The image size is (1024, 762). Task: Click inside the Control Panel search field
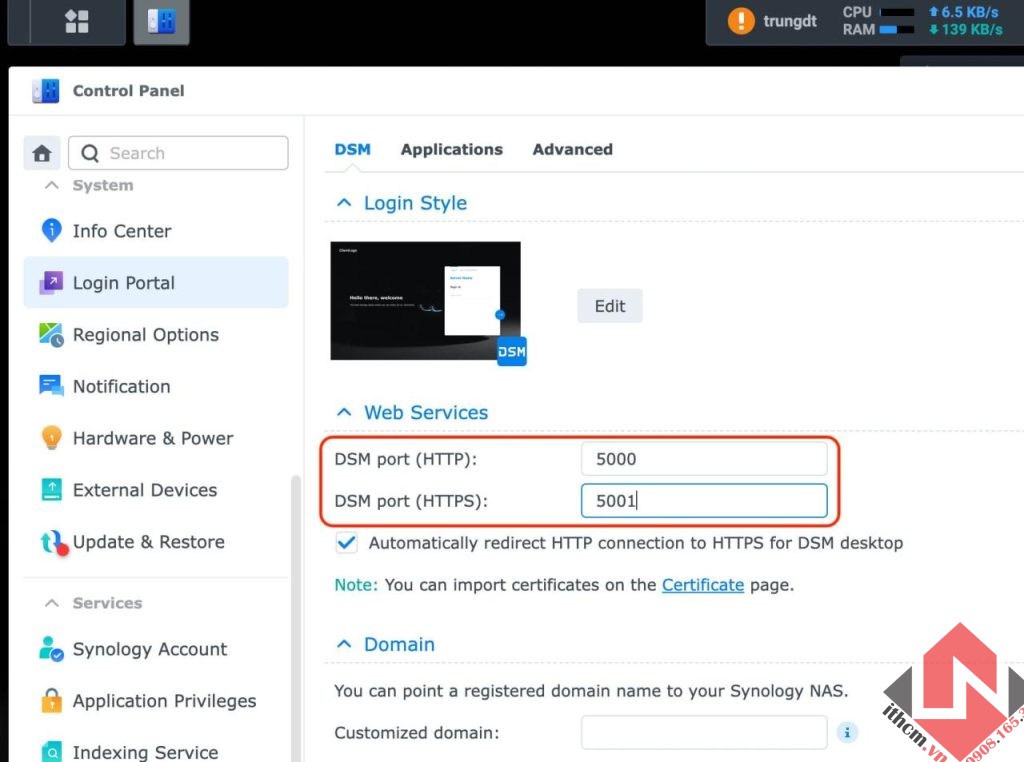[178, 152]
